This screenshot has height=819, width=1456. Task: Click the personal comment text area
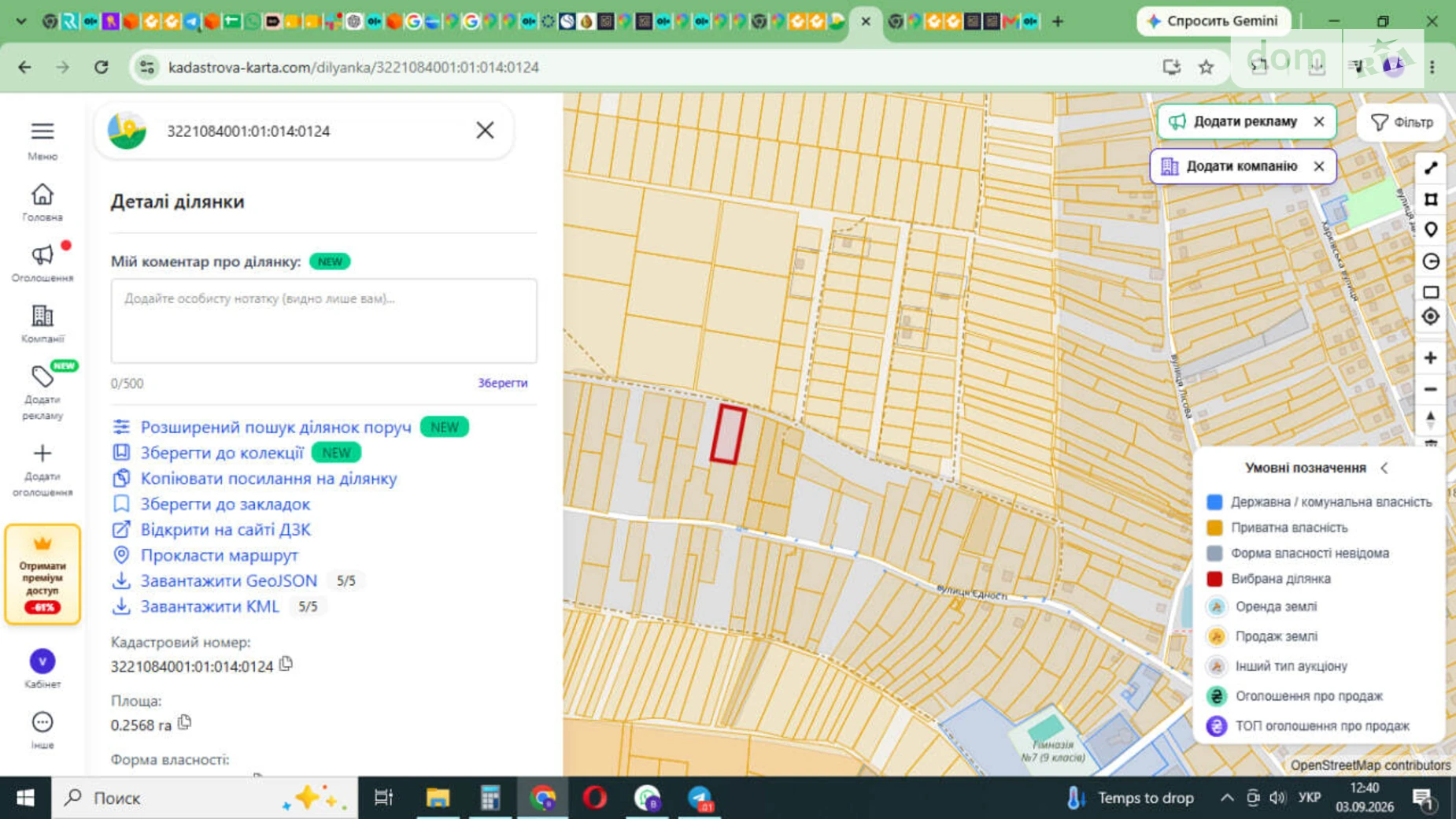click(x=323, y=321)
